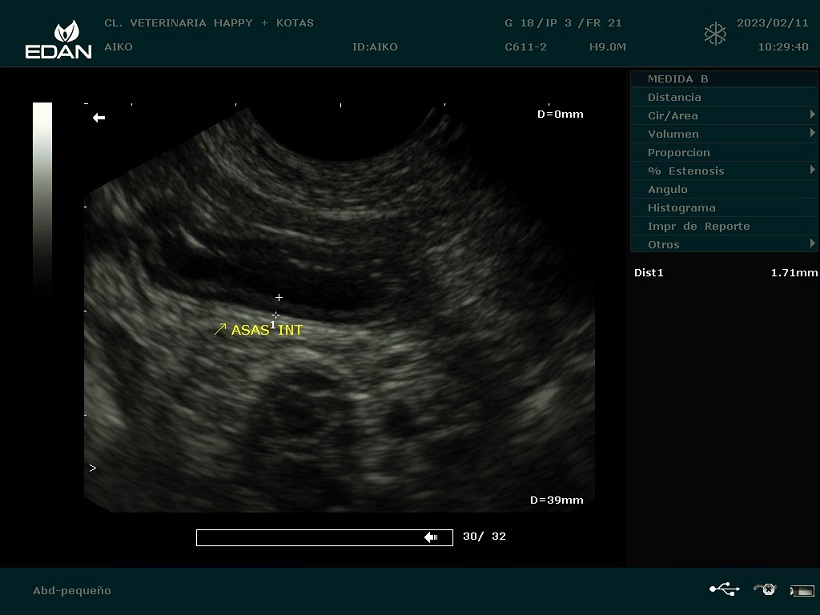Expand the Cir/Area submenu arrow
This screenshot has width=820, height=615.
coord(812,115)
